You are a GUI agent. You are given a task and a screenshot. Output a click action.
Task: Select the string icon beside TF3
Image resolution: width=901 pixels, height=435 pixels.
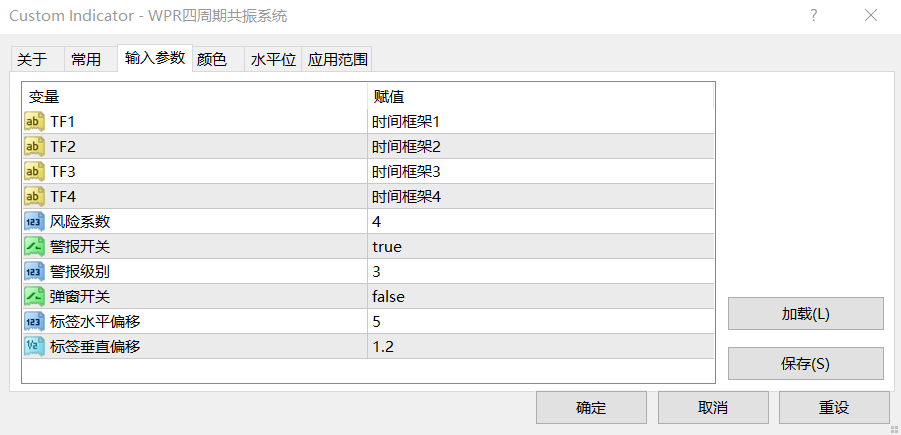pyautogui.click(x=34, y=172)
